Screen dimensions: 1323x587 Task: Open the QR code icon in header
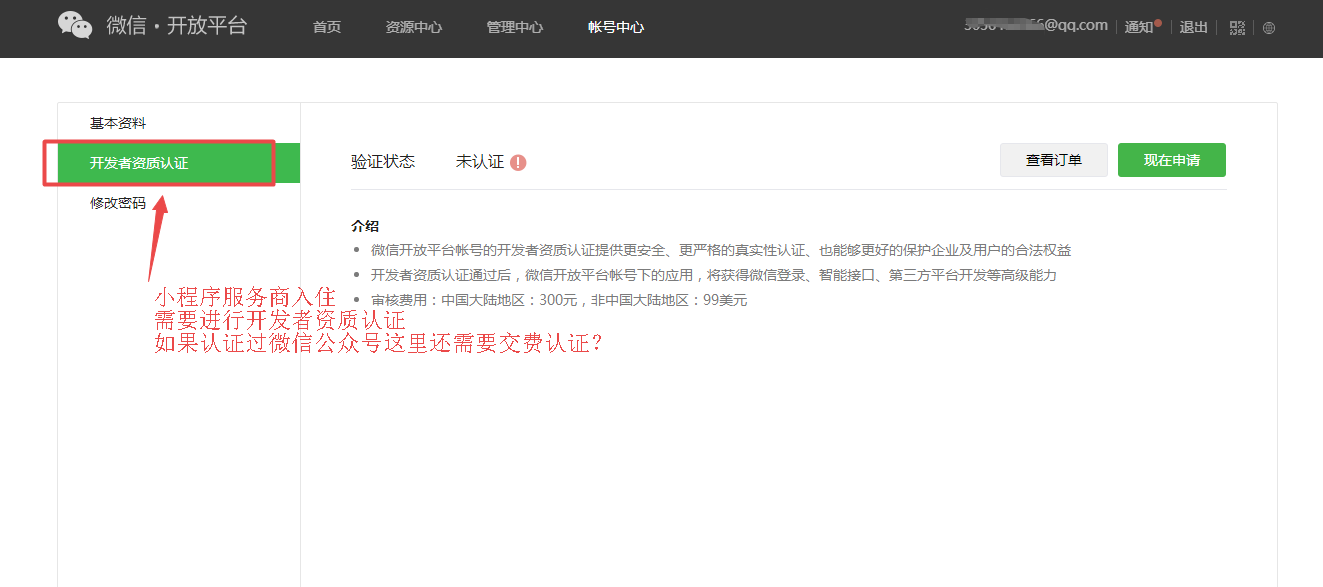tap(1238, 28)
